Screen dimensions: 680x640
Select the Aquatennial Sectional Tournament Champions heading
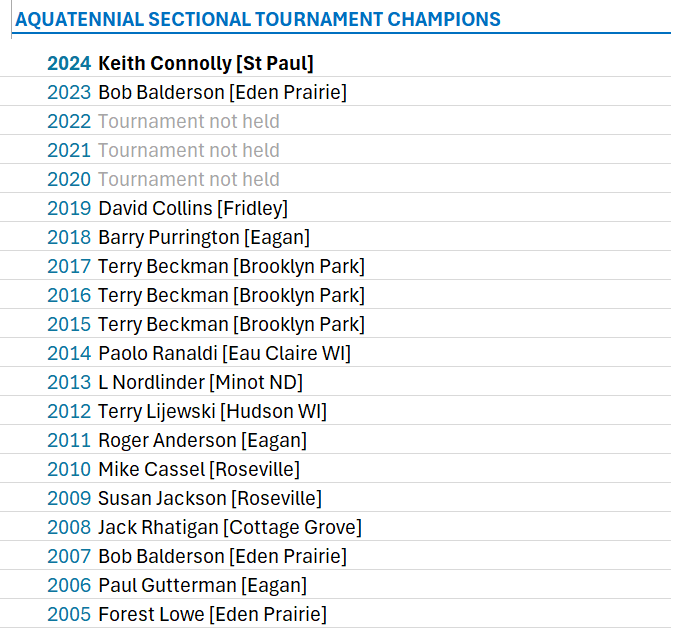(258, 20)
